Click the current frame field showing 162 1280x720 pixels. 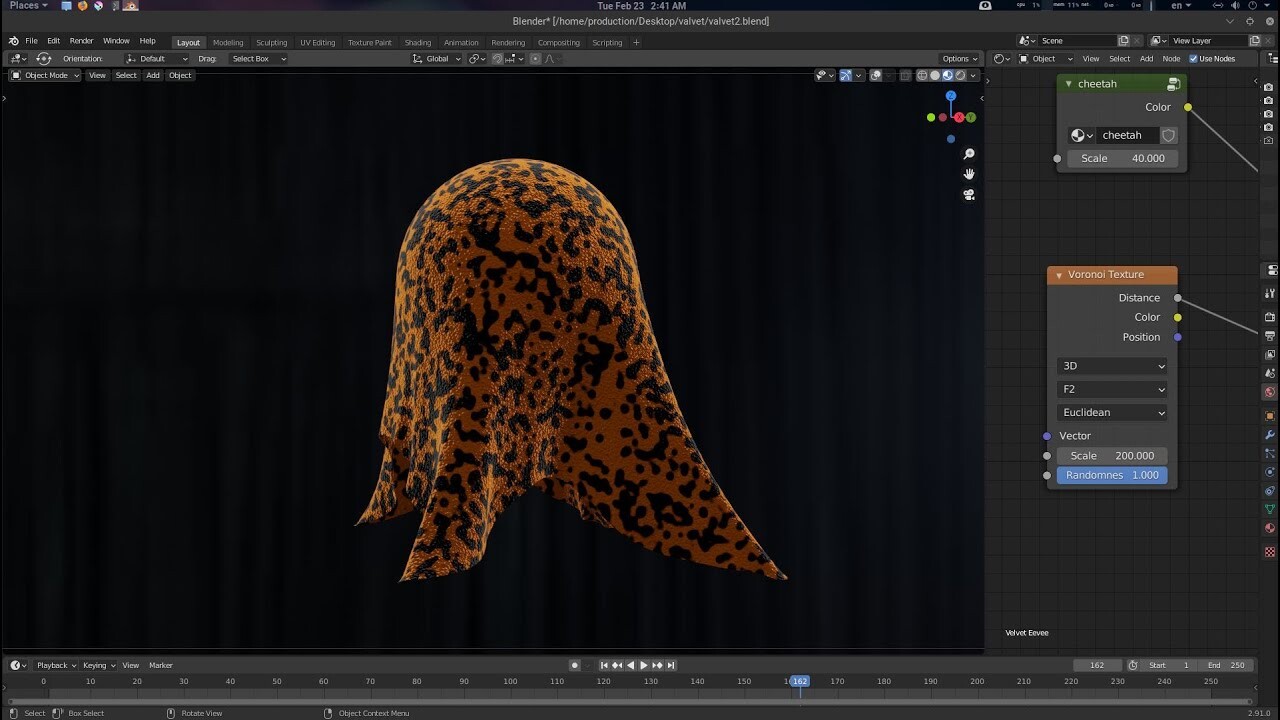tap(1097, 665)
